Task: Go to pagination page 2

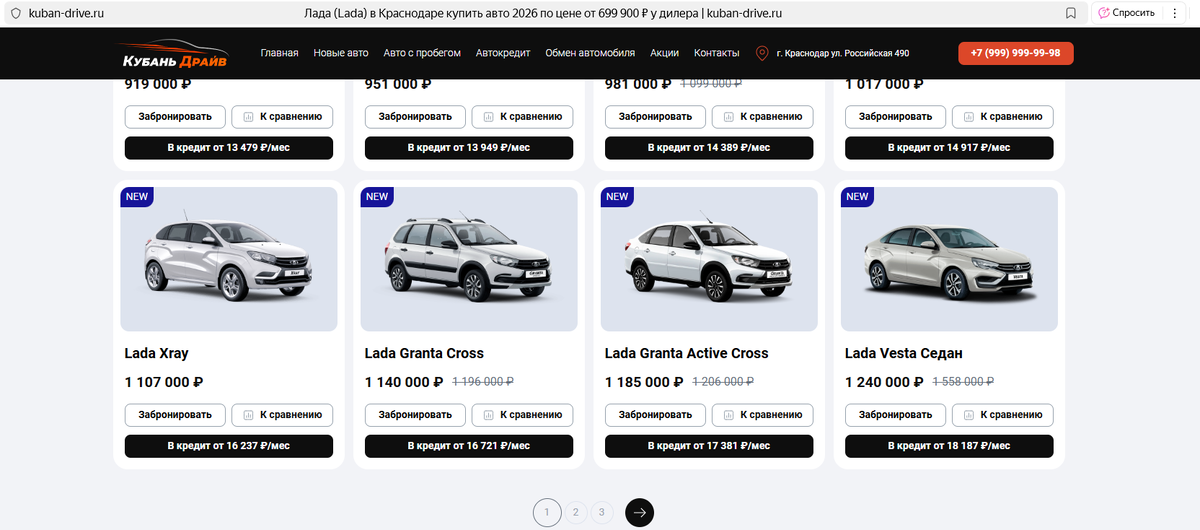Action: pyautogui.click(x=575, y=513)
